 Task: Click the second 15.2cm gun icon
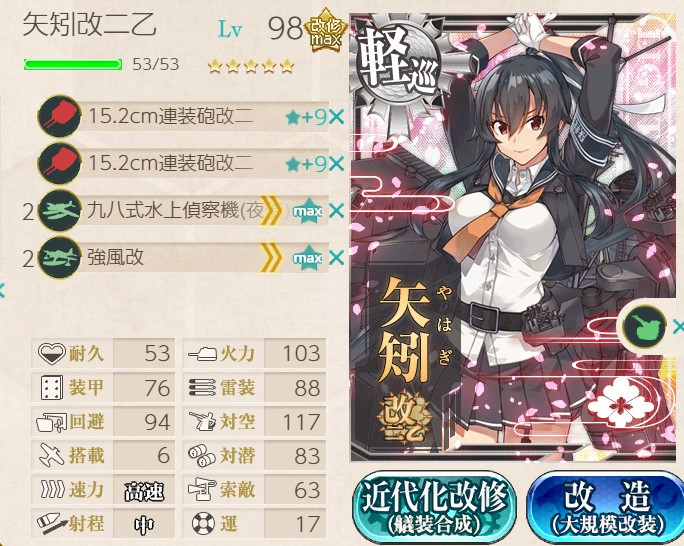(59, 164)
